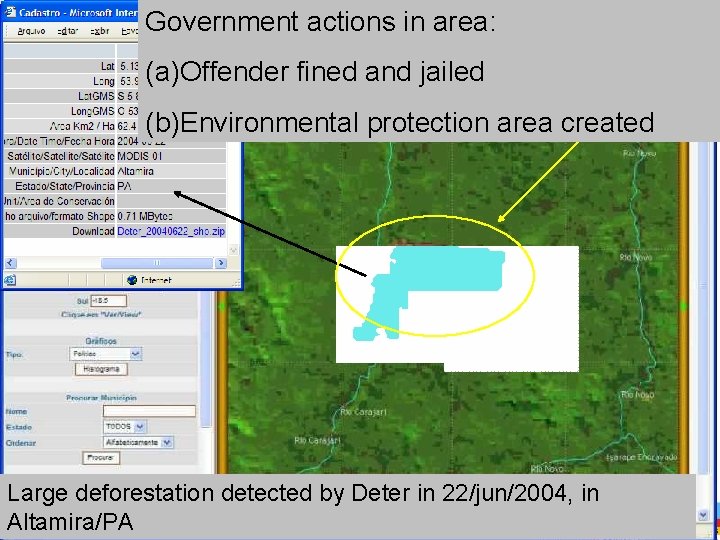Open the Editar menu in Cadastro window
Image resolution: width=720 pixels, height=540 pixels.
[x=68, y=31]
